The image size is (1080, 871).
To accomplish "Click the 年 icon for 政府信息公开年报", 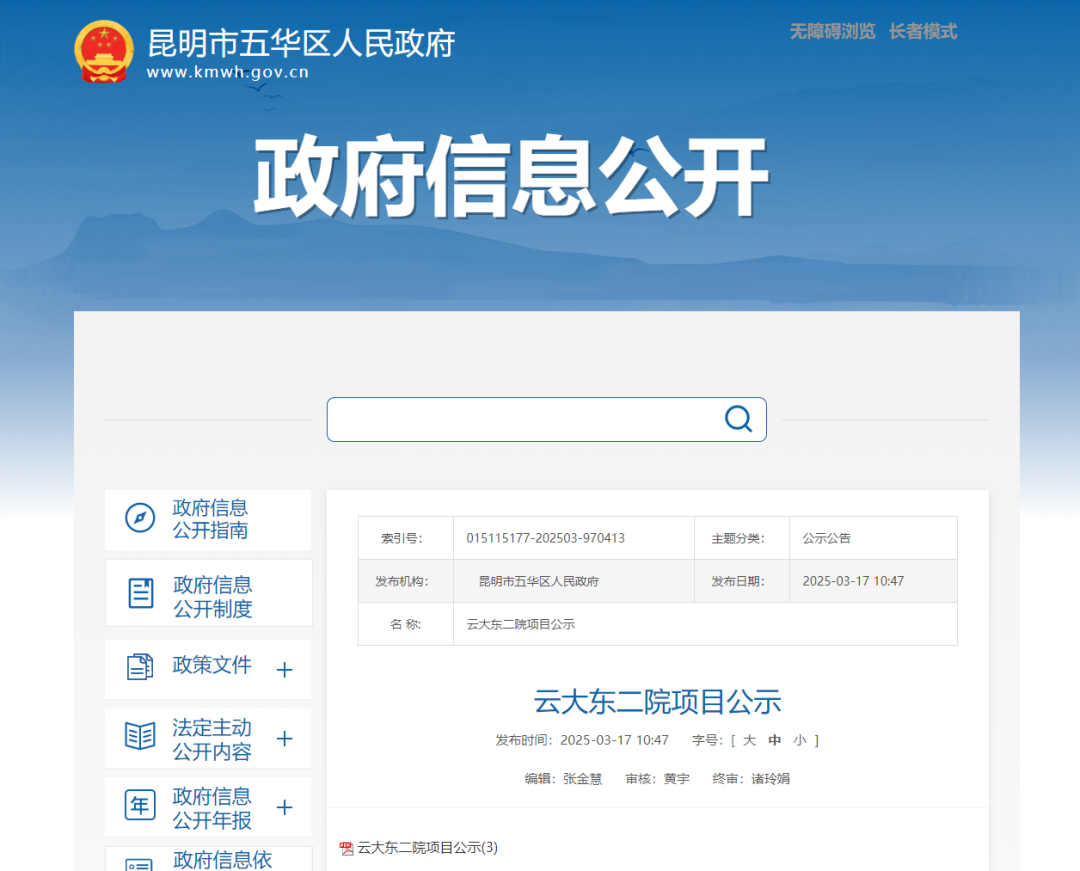I will click(140, 806).
